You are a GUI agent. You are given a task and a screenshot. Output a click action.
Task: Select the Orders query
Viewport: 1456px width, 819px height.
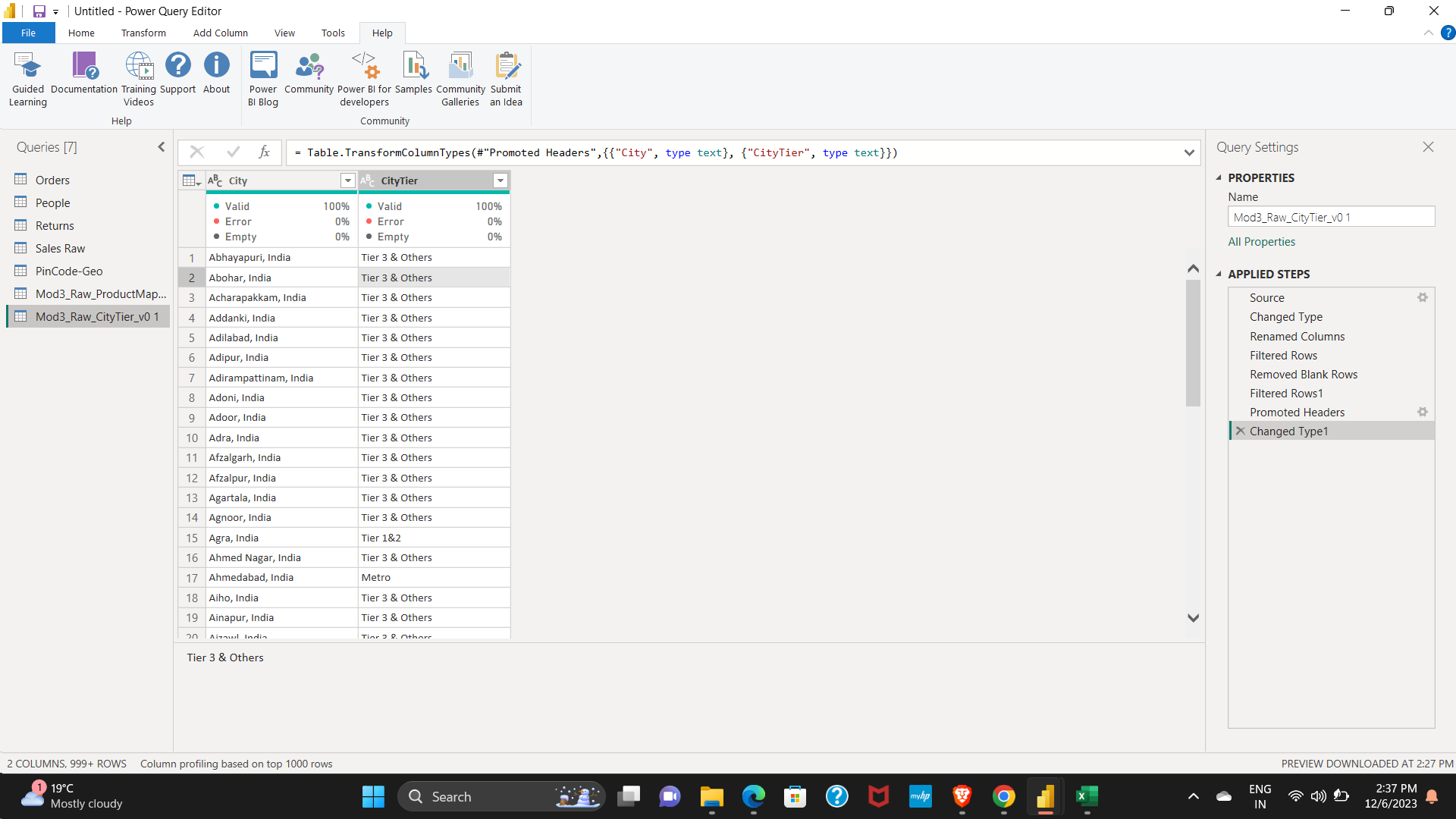88,180
